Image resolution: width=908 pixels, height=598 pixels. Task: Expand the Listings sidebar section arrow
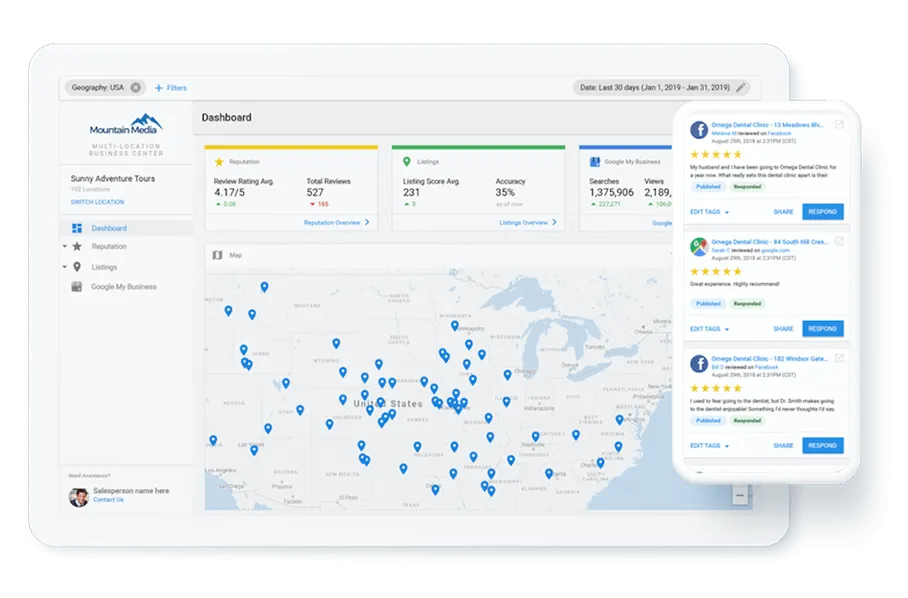pos(65,267)
